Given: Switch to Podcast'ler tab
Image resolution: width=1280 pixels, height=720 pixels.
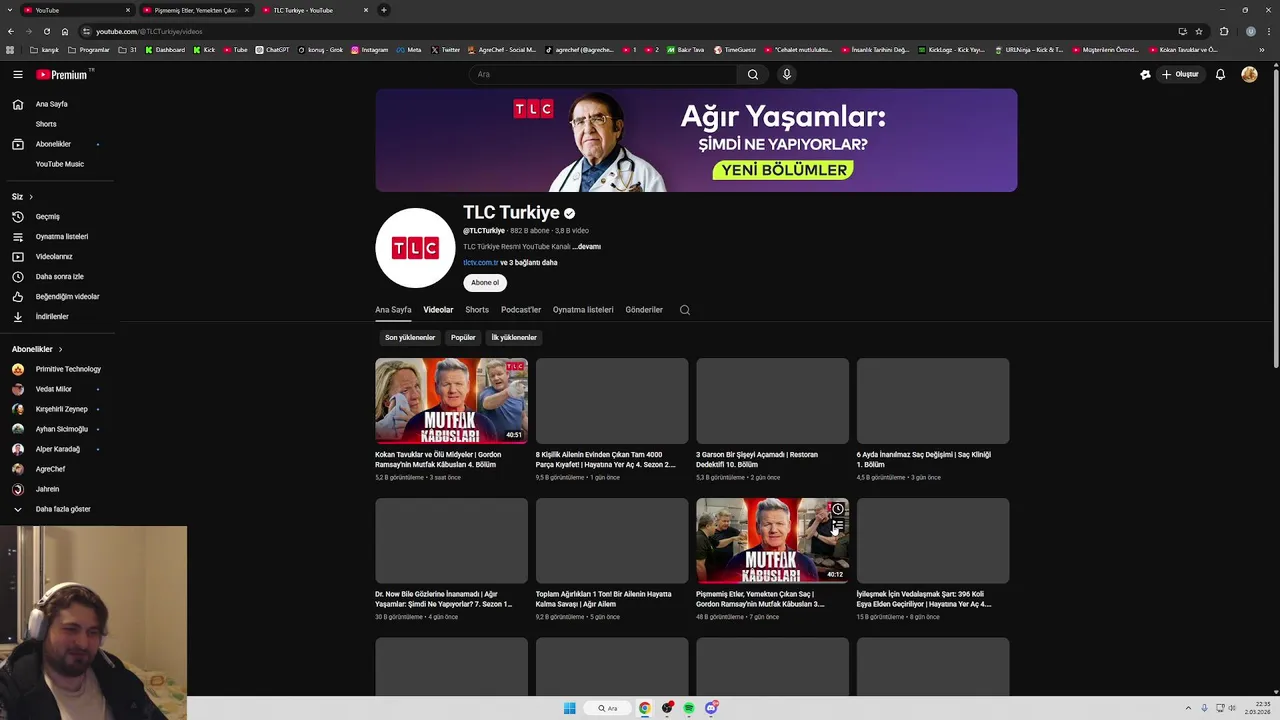Looking at the screenshot, I should pyautogui.click(x=521, y=310).
